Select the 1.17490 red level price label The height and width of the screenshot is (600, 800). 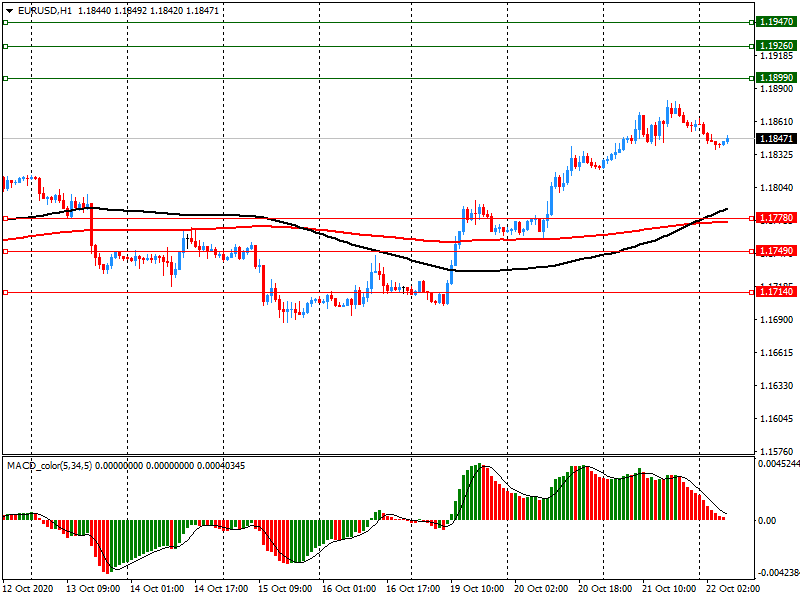tap(776, 251)
